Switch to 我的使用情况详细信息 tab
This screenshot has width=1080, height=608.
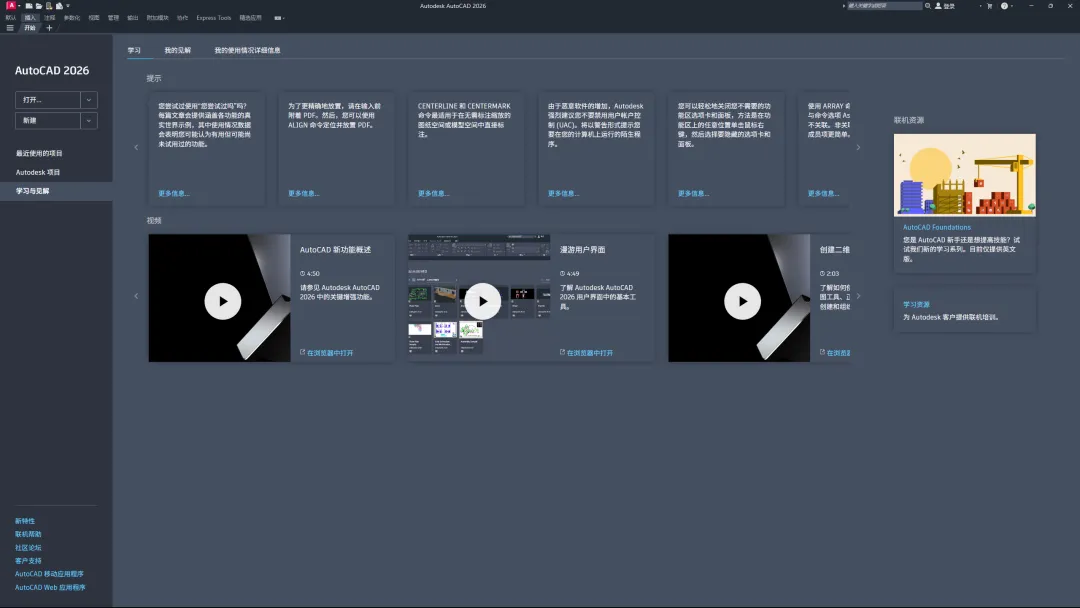247,50
